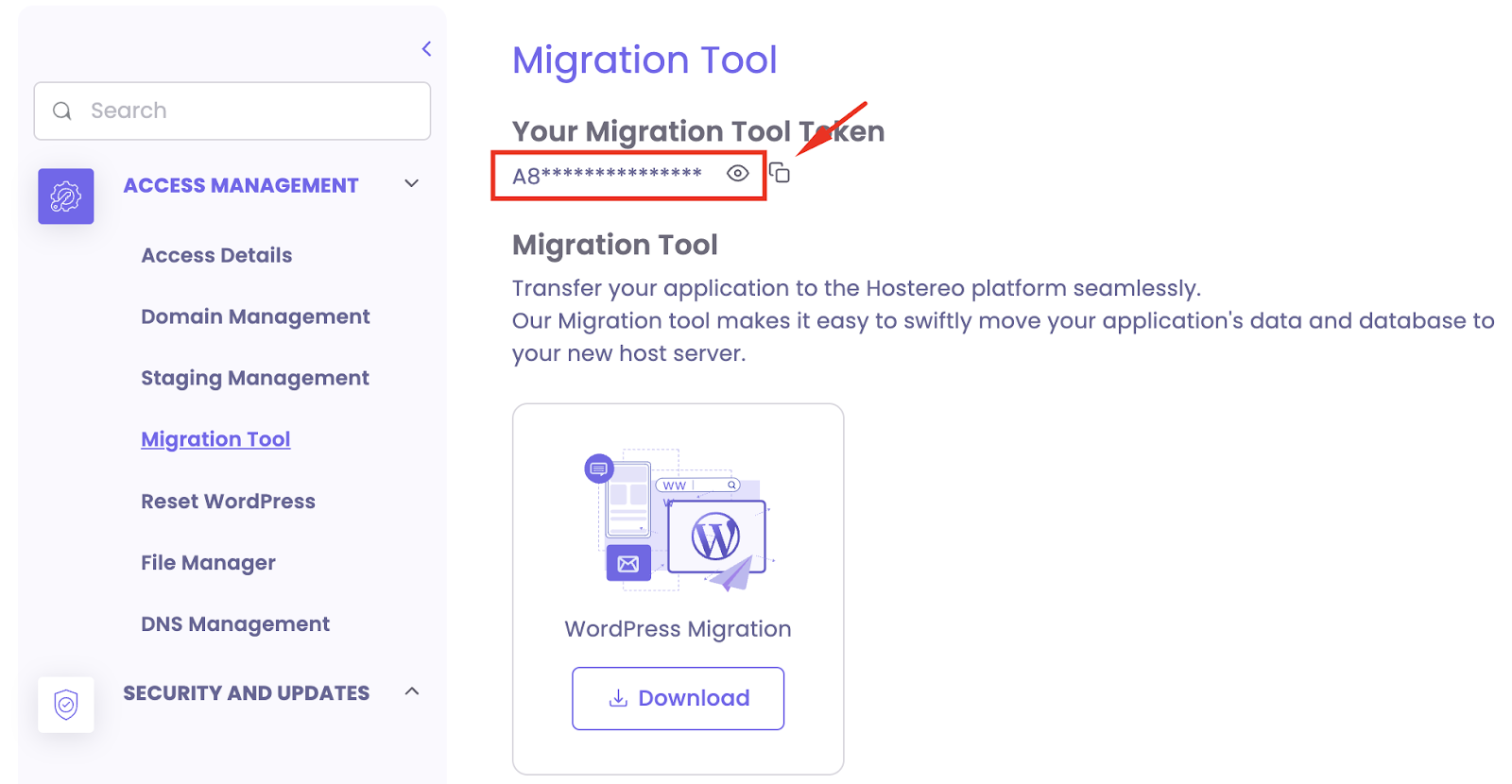This screenshot has height=784, width=1512.
Task: Click the Migration Tool page title
Action: [644, 60]
